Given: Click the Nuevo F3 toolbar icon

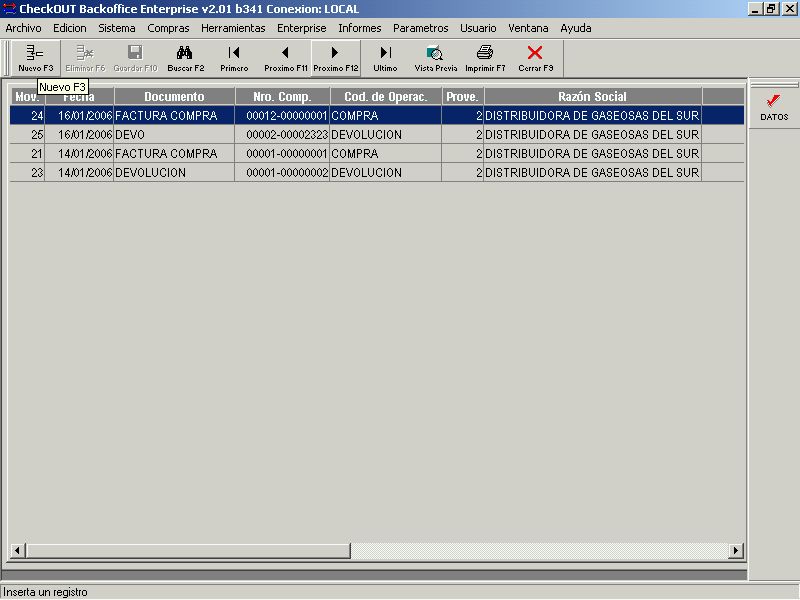Looking at the screenshot, I should (x=35, y=58).
